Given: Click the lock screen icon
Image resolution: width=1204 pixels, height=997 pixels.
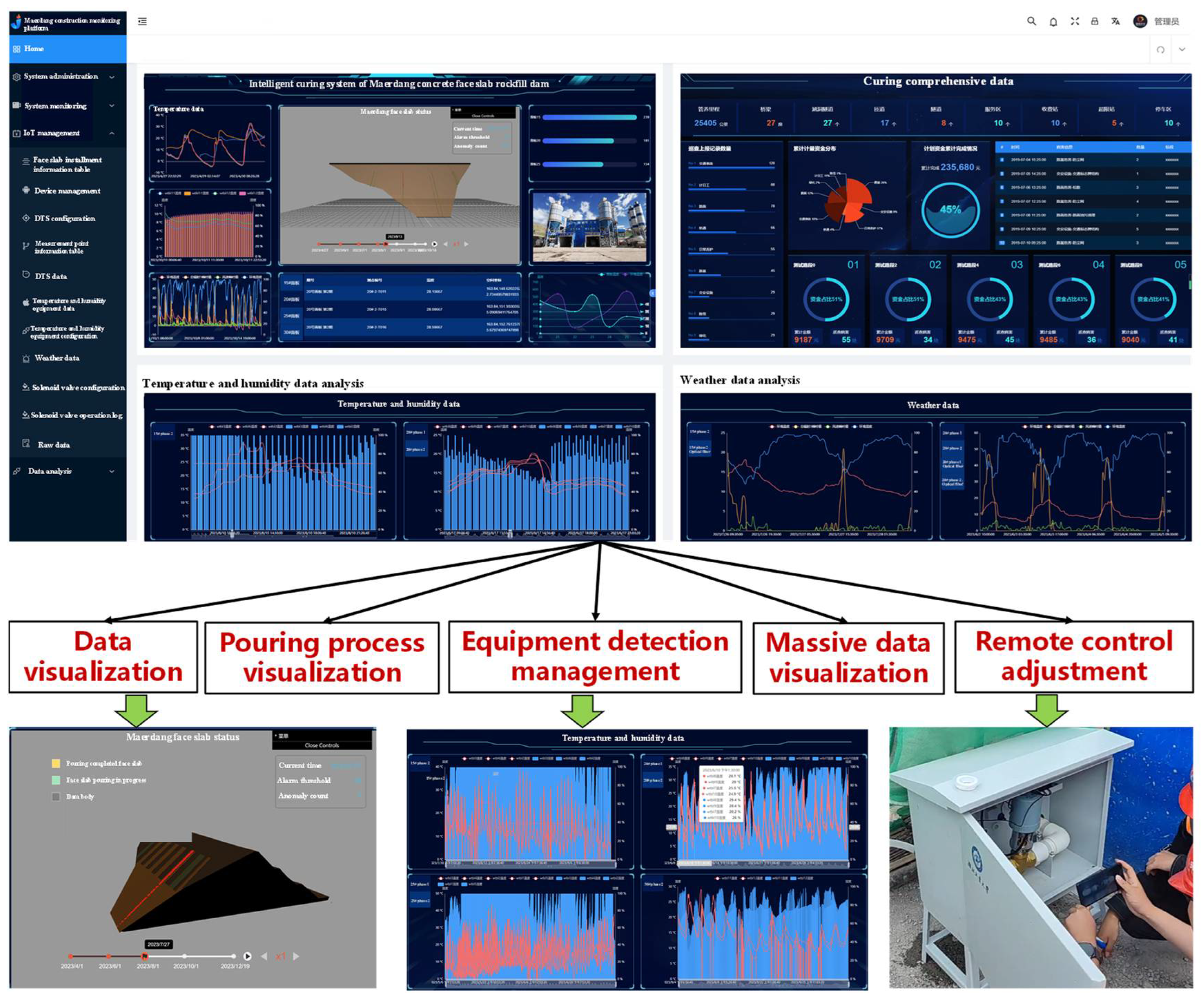Looking at the screenshot, I should (1094, 21).
